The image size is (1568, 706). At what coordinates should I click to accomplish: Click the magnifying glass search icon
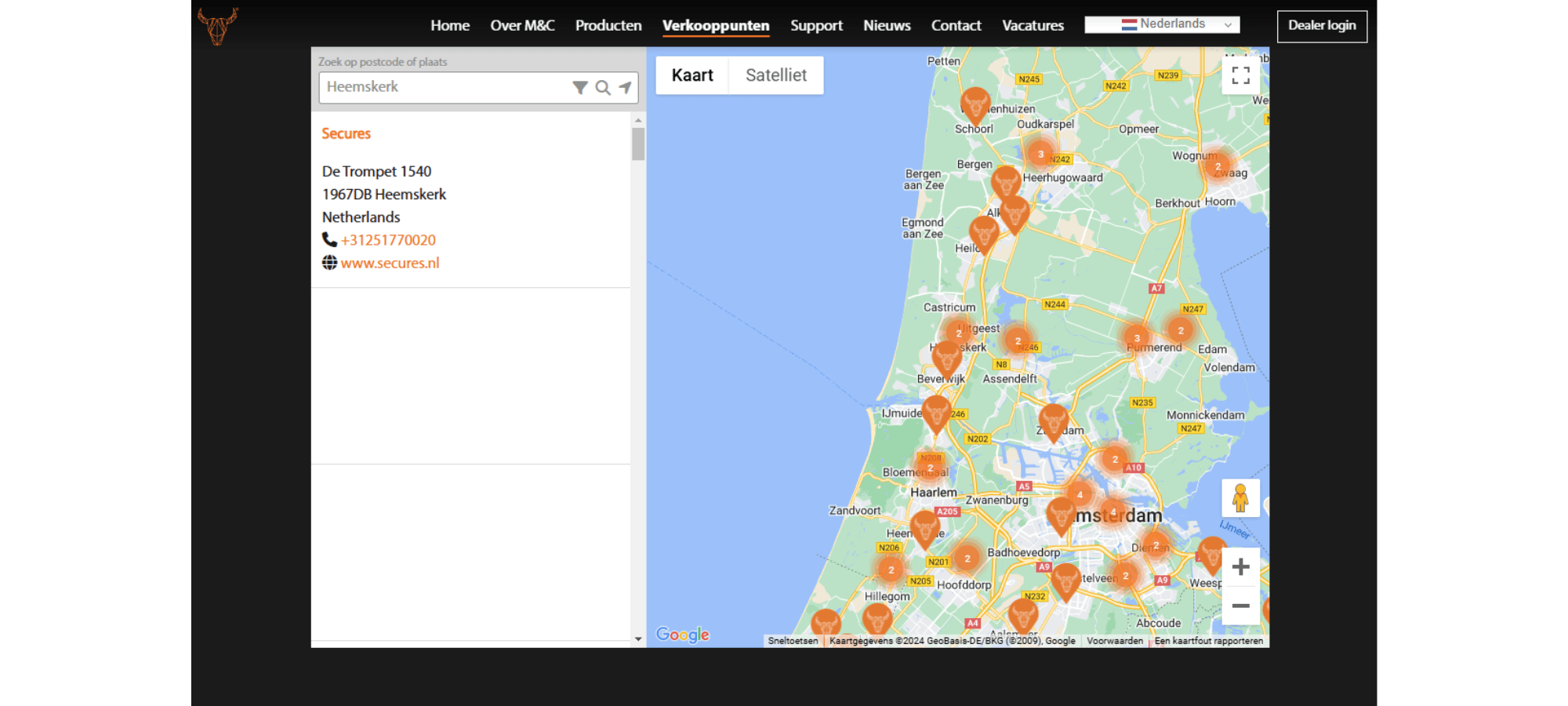click(602, 88)
